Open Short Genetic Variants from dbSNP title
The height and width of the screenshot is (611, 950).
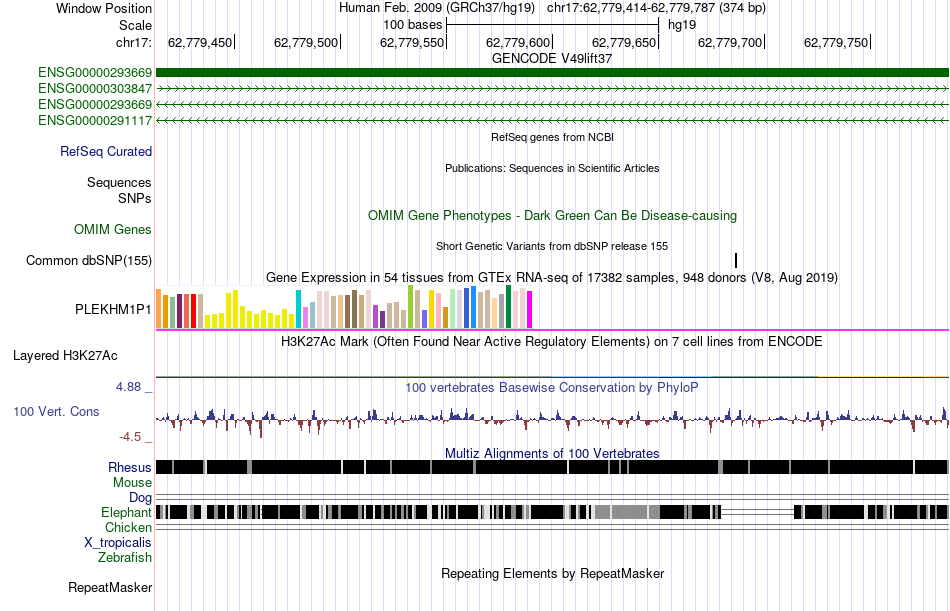552,247
